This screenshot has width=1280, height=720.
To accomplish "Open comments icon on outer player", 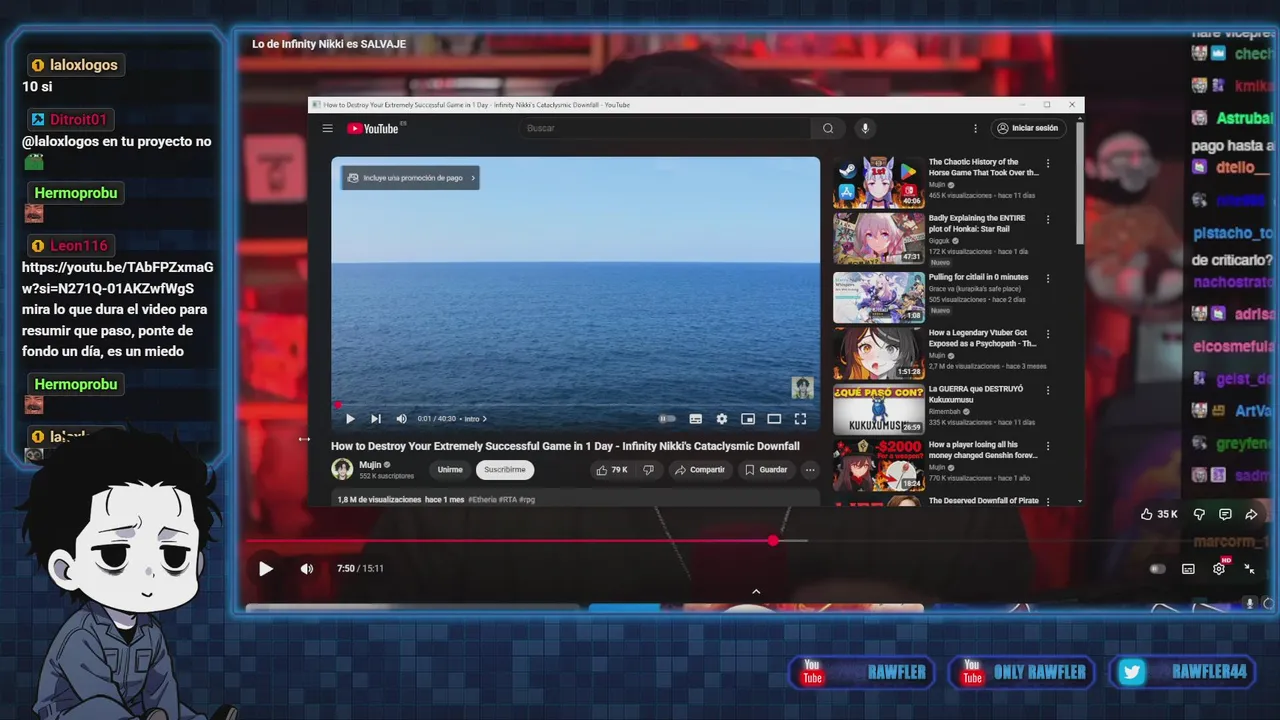I will [1225, 514].
